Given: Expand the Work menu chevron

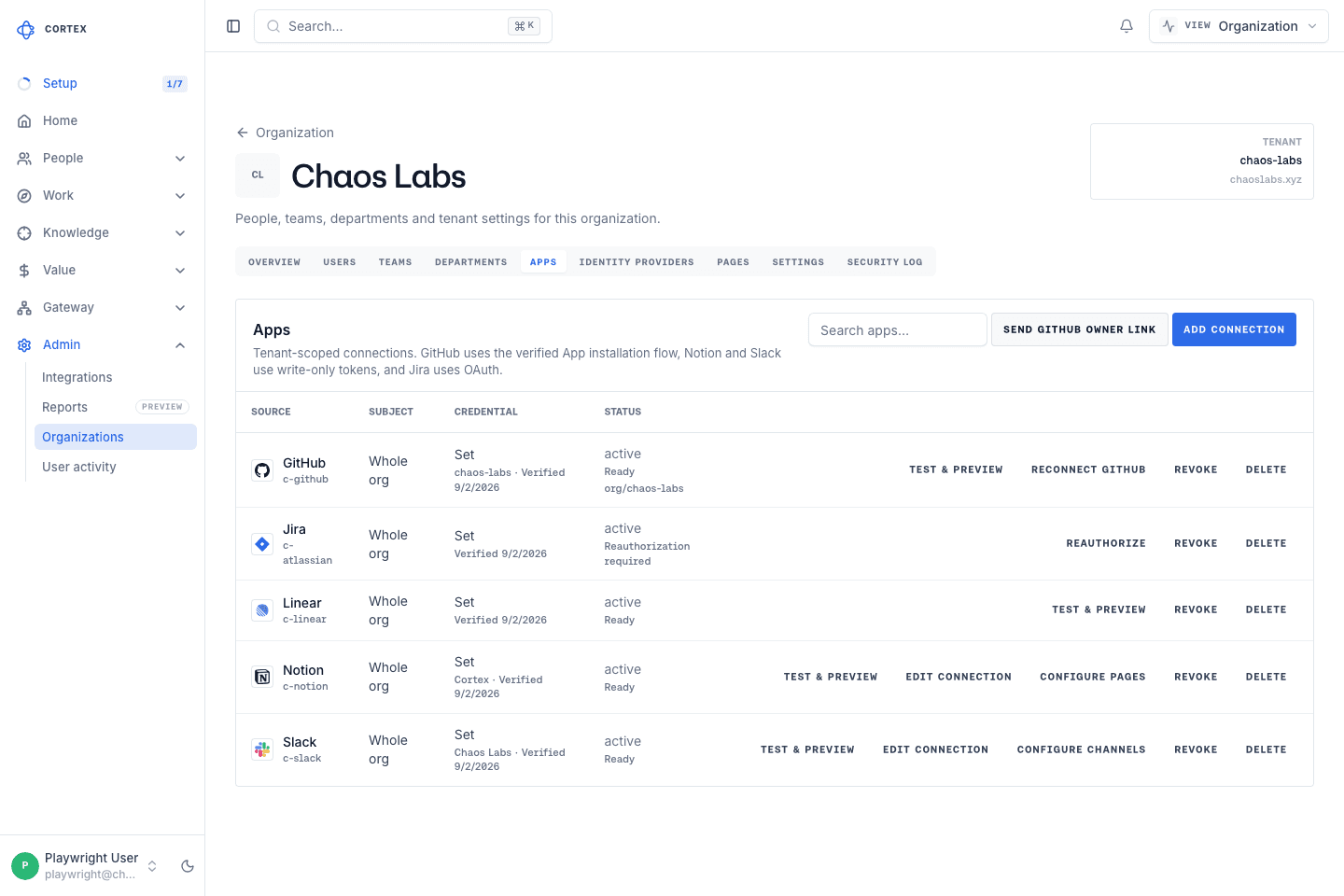Looking at the screenshot, I should pyautogui.click(x=180, y=195).
